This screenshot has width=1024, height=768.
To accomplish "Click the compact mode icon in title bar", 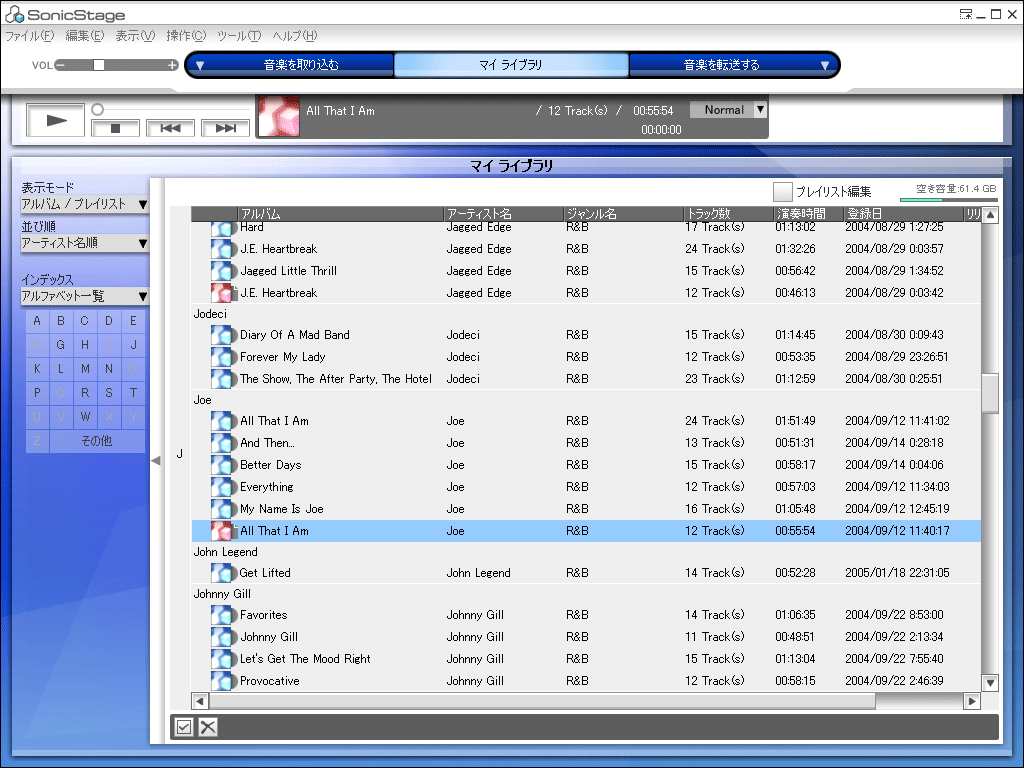I will coord(966,14).
